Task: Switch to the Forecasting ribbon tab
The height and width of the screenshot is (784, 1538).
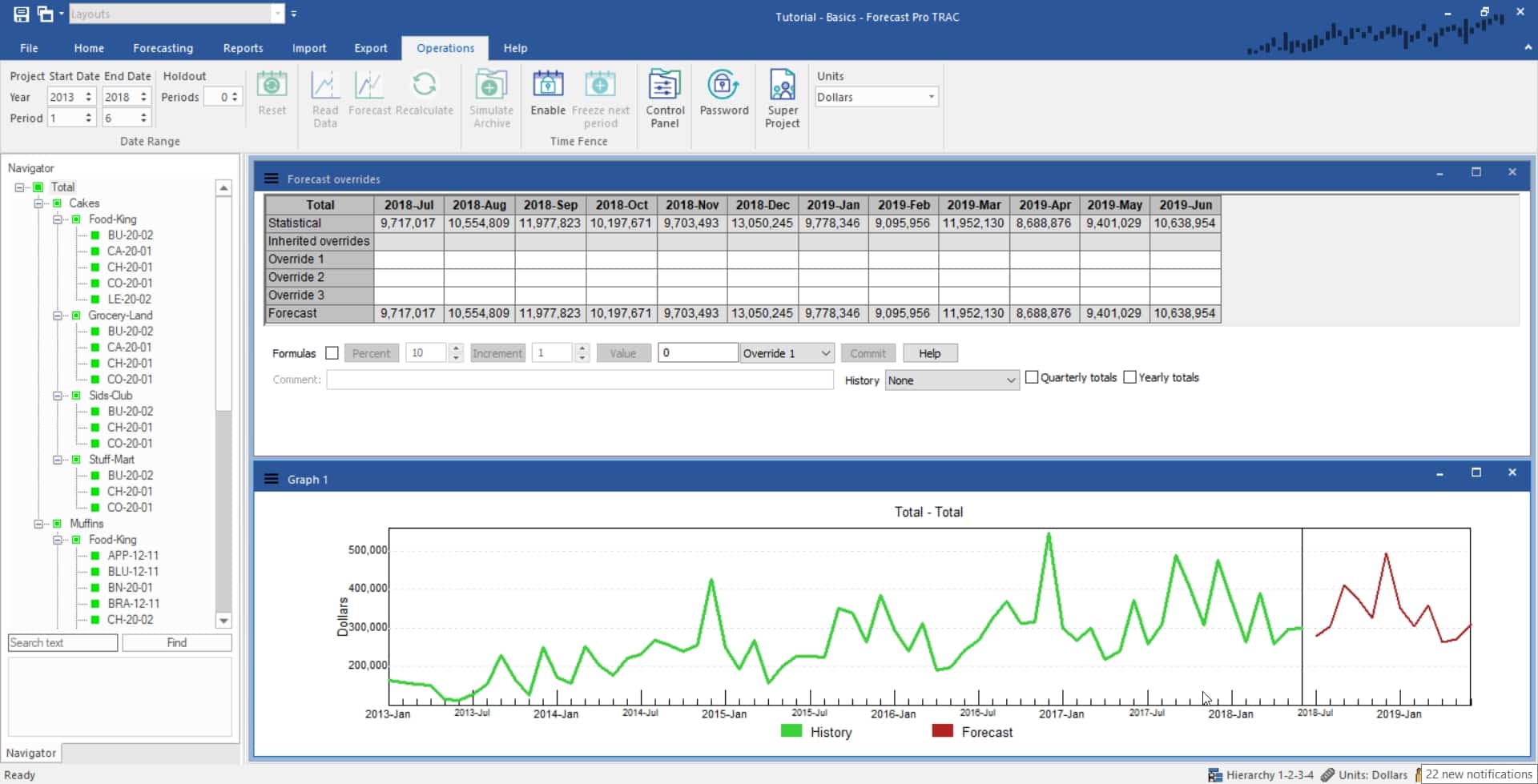Action: [x=163, y=48]
